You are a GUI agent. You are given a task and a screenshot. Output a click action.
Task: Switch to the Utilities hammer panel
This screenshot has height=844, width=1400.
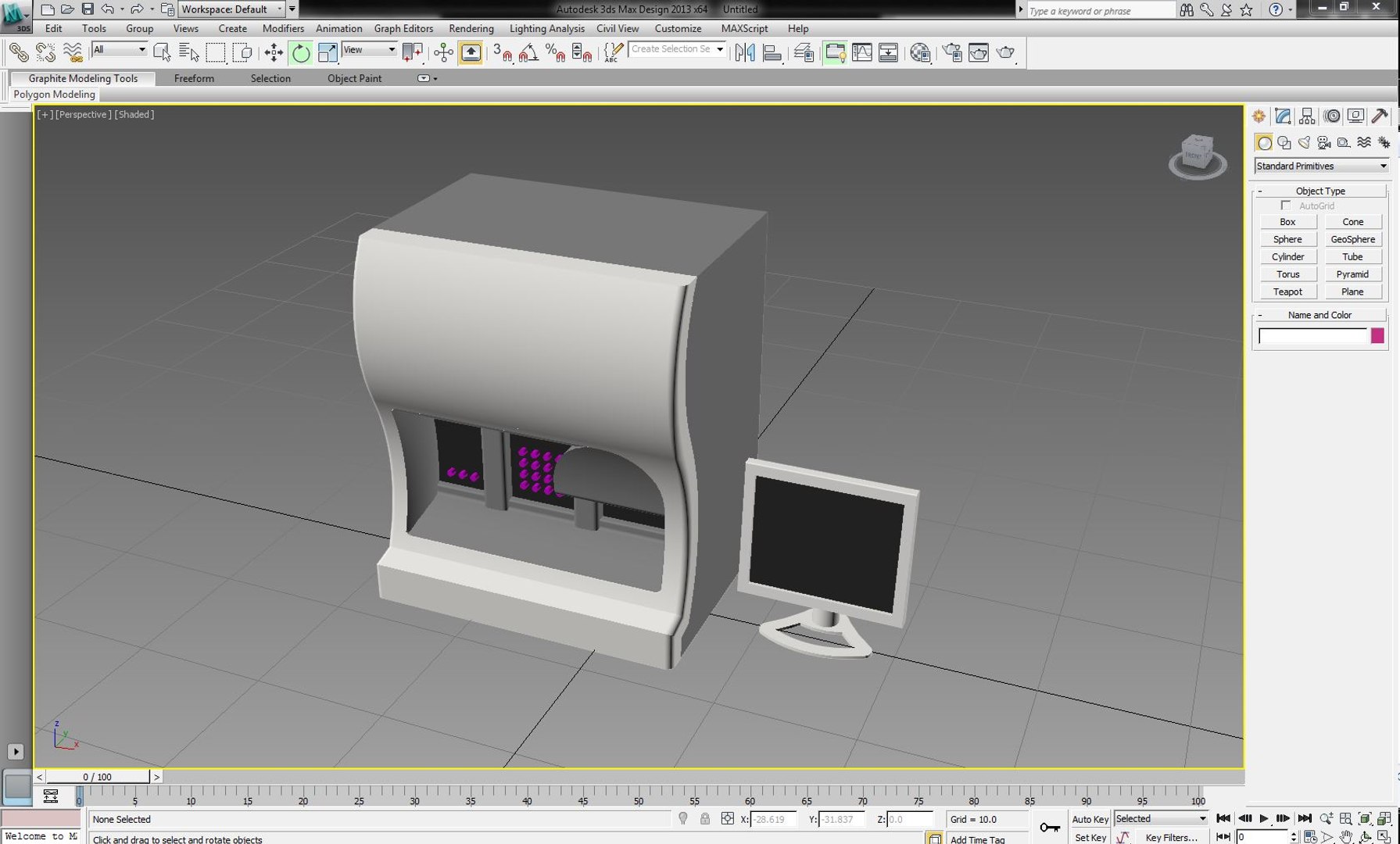coord(1380,116)
